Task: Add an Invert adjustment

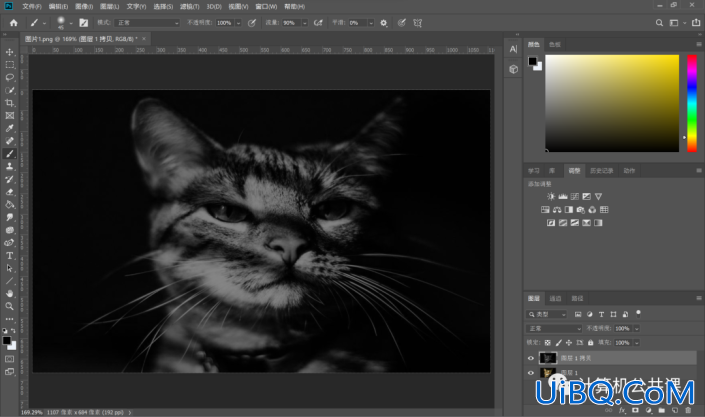Action: click(x=551, y=223)
